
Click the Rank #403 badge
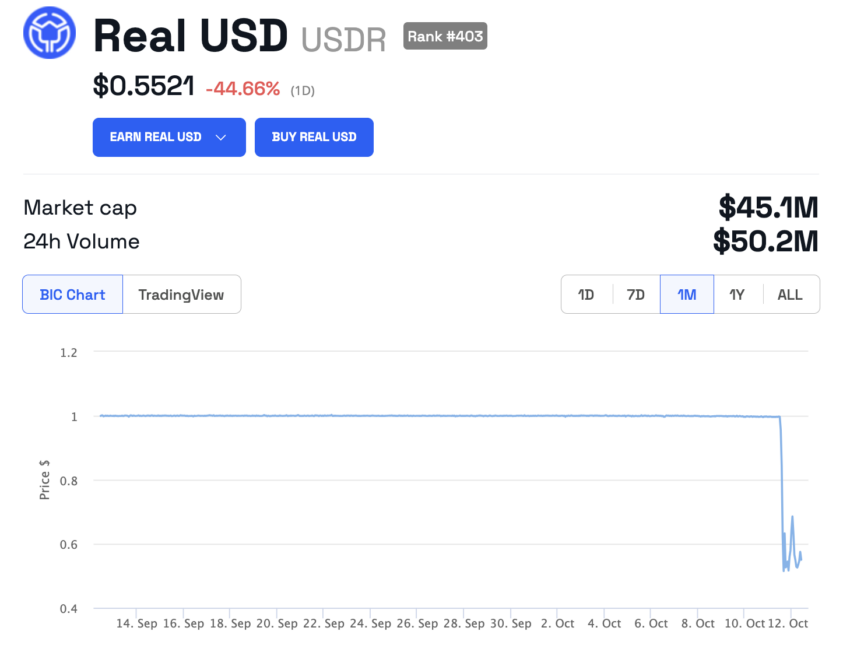click(x=444, y=36)
